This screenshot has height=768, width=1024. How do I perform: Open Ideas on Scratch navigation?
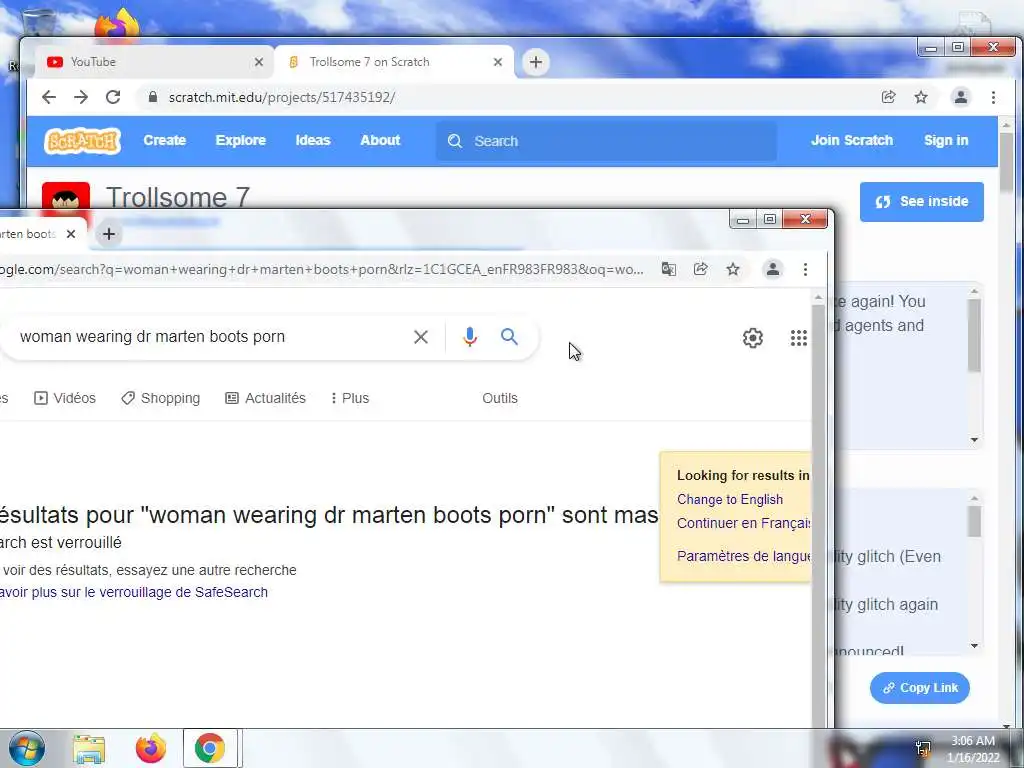(x=313, y=140)
